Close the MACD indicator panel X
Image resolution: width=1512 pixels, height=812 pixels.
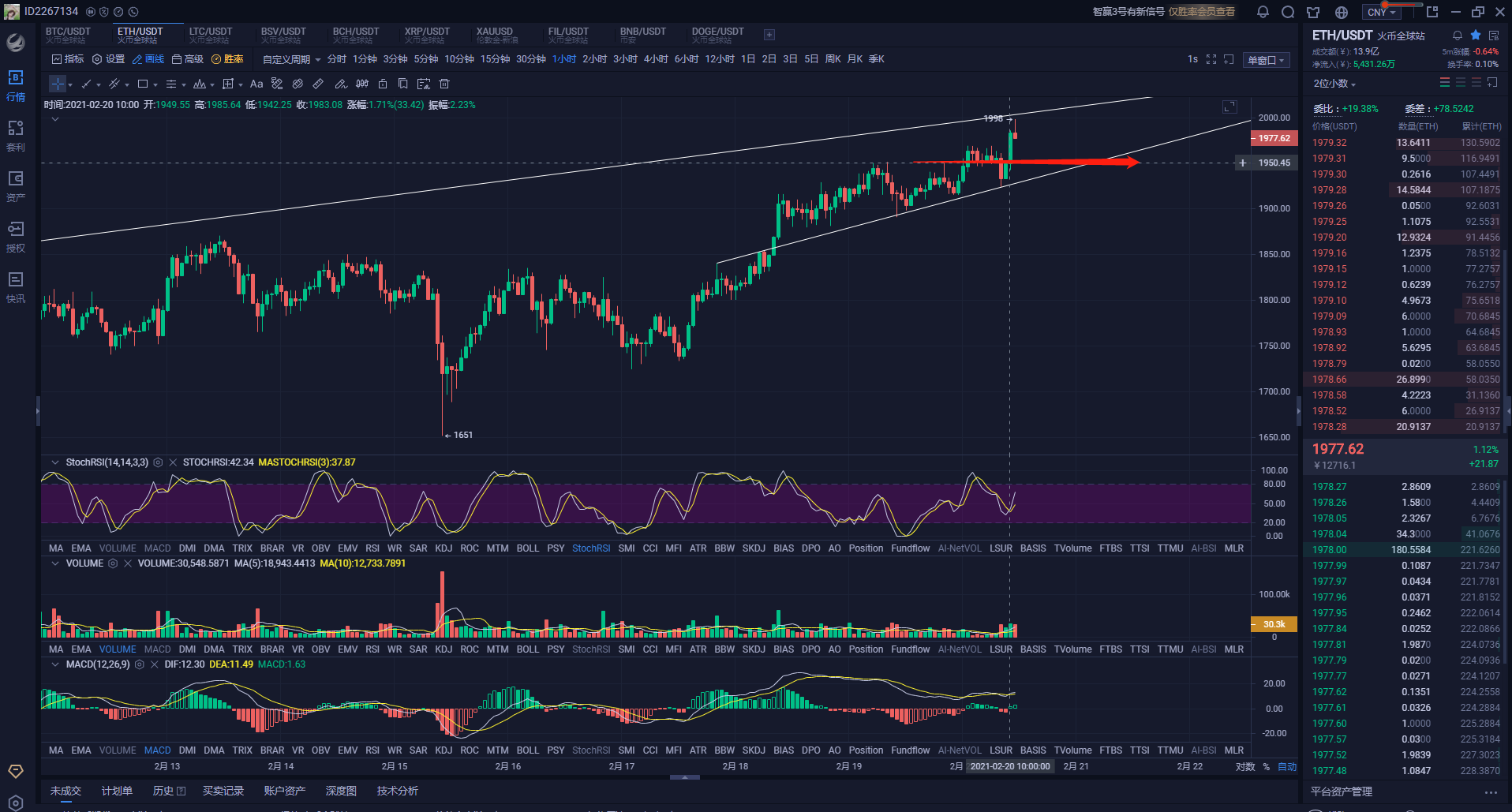click(154, 664)
